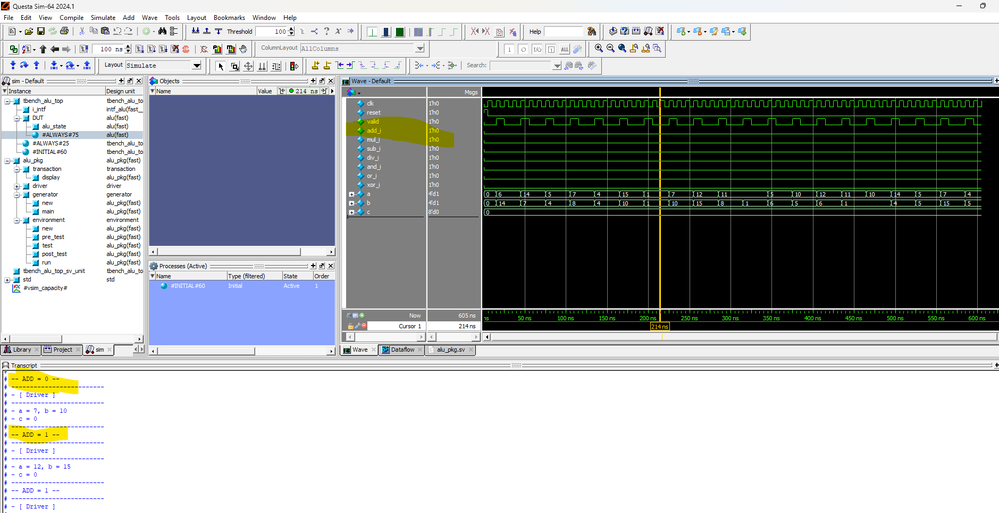Collapse the DUT tree node
Image resolution: width=999 pixels, height=513 pixels.
[x=14, y=118]
